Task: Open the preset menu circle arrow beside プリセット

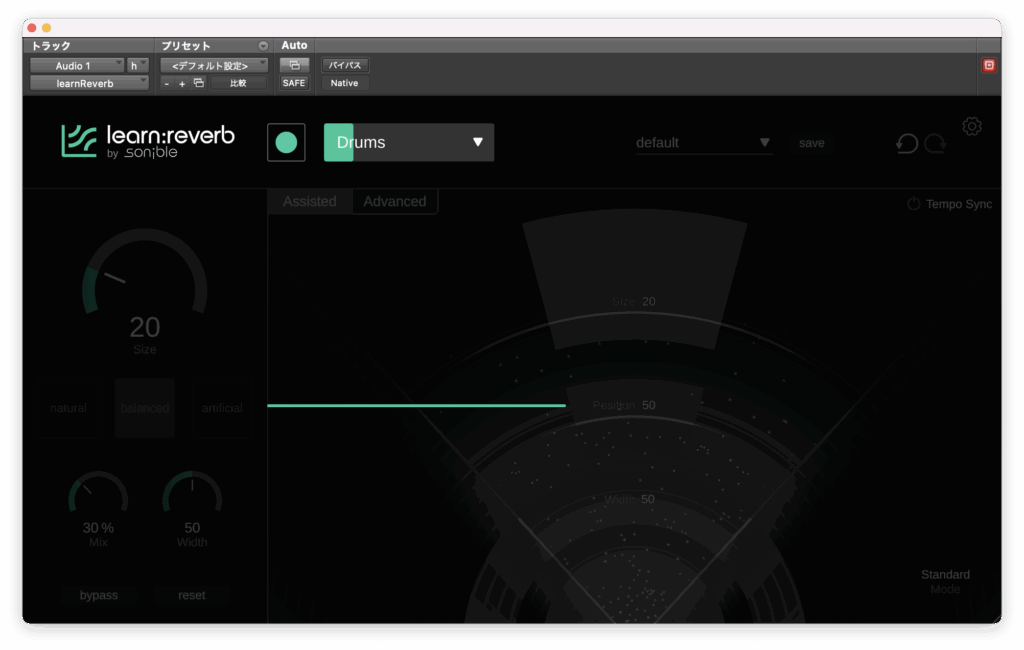Action: [x=263, y=46]
